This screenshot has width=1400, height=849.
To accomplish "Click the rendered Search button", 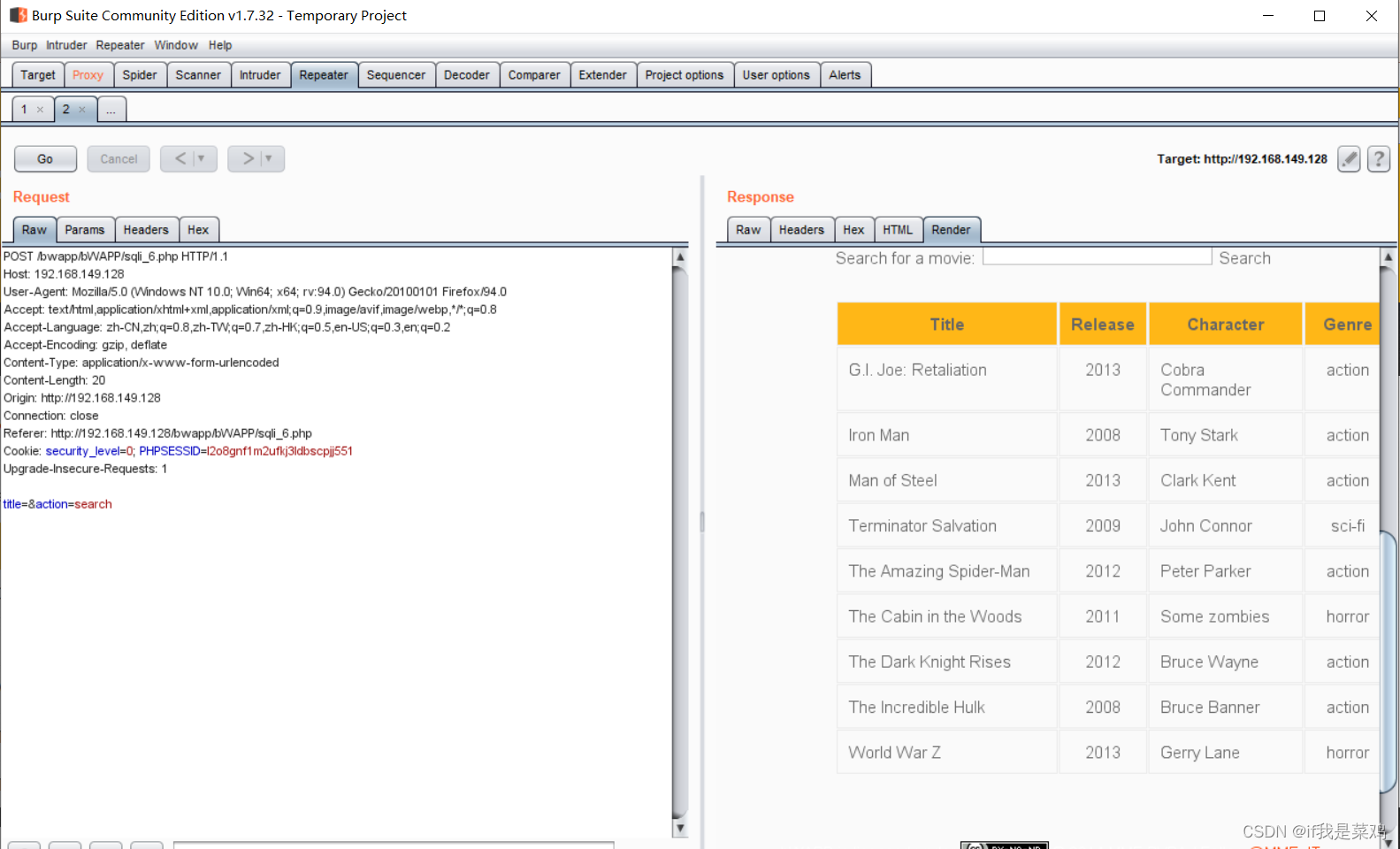I will click(x=1244, y=258).
